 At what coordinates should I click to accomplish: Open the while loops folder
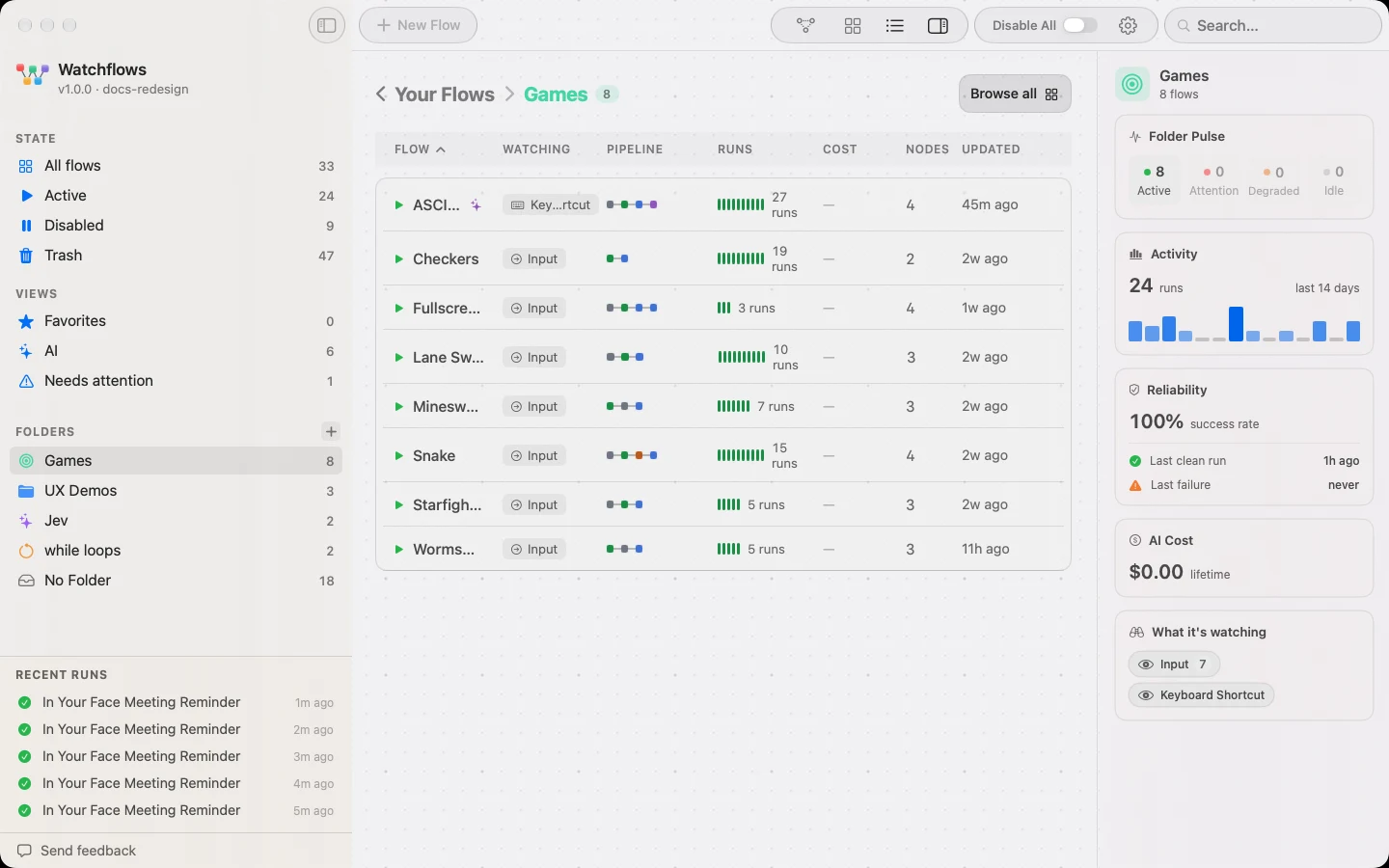176,551
